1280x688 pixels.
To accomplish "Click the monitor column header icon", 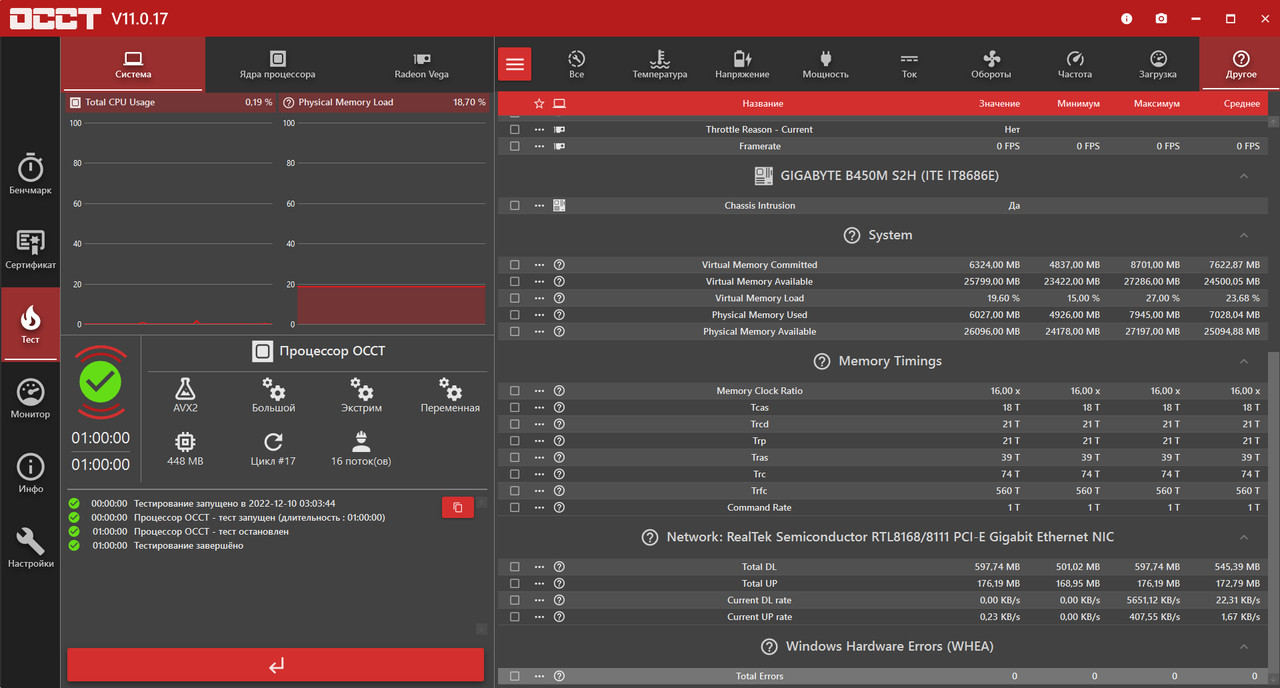I will [x=559, y=103].
